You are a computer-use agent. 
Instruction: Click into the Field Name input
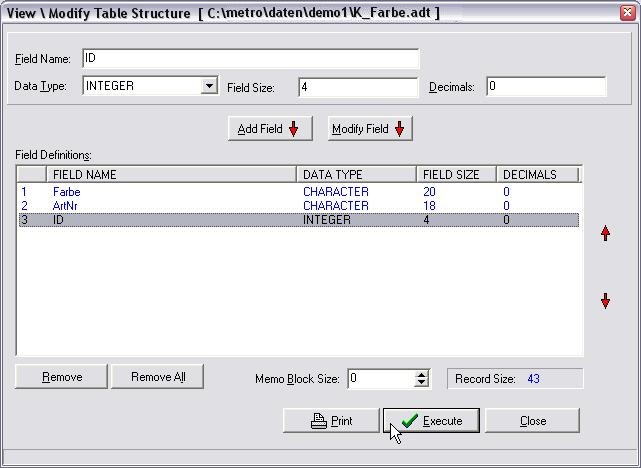(x=249, y=59)
